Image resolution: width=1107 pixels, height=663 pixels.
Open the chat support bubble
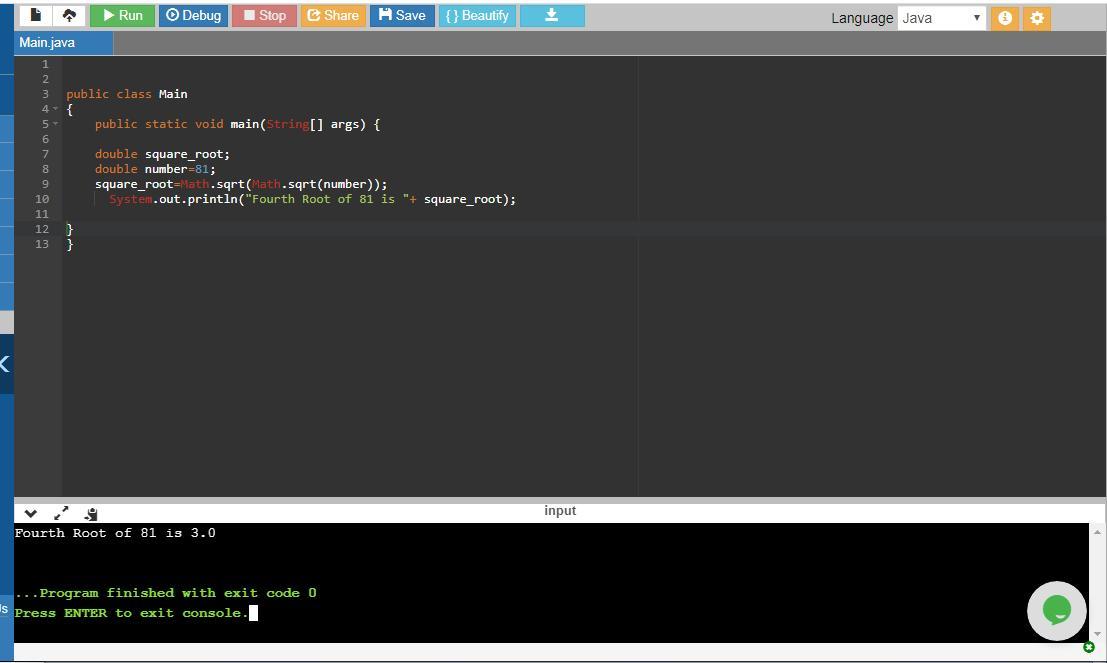click(1056, 610)
